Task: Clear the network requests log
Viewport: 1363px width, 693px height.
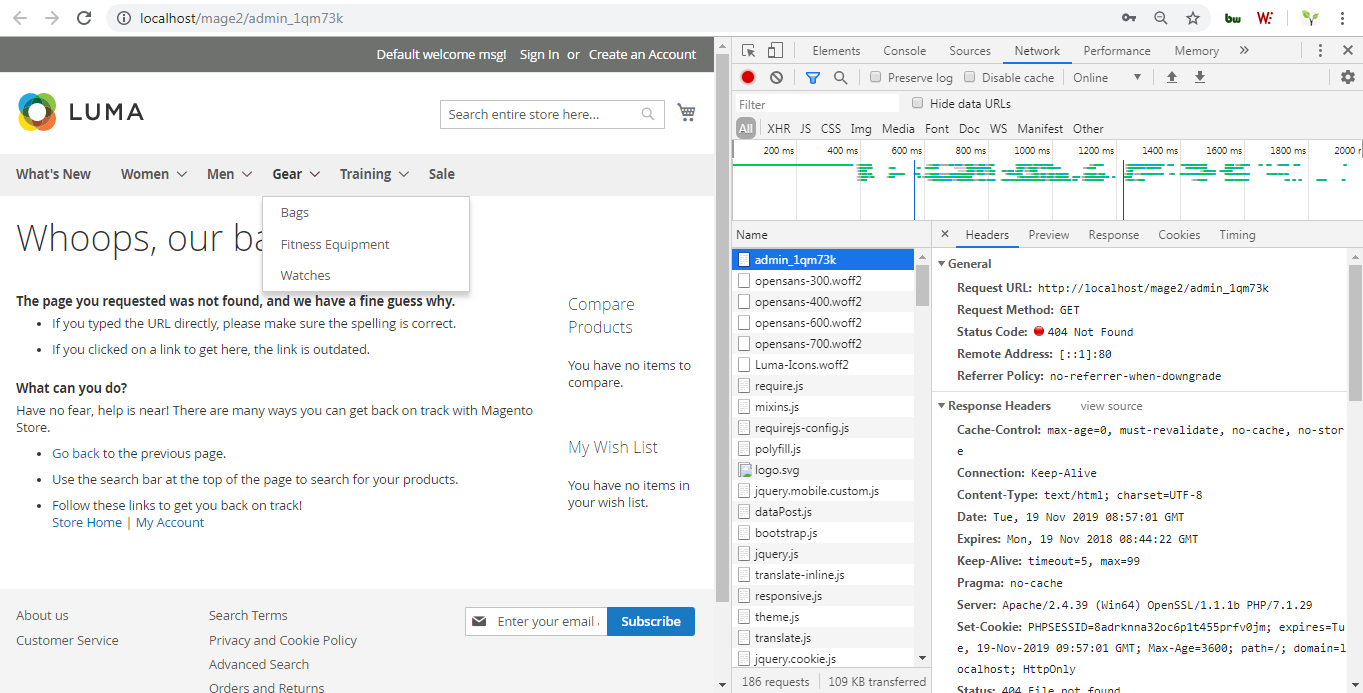Action: 776,77
